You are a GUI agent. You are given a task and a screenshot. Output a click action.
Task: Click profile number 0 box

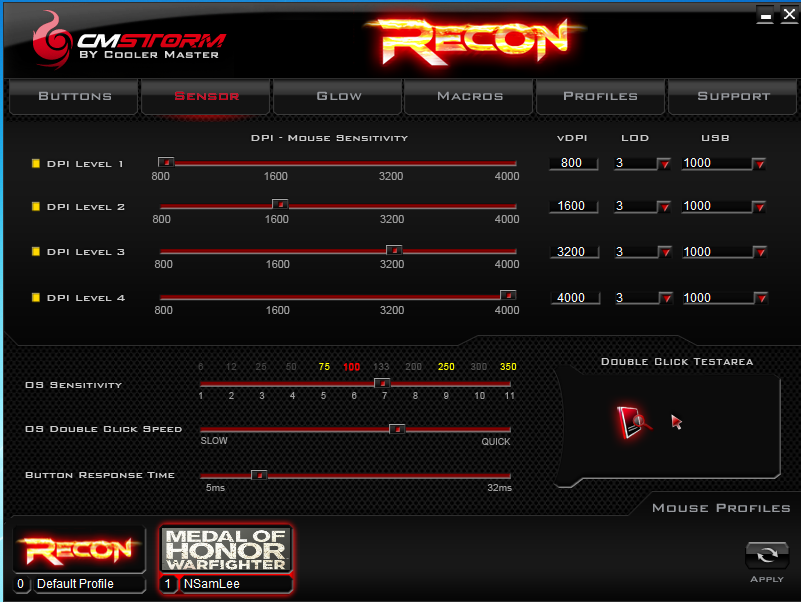20,584
